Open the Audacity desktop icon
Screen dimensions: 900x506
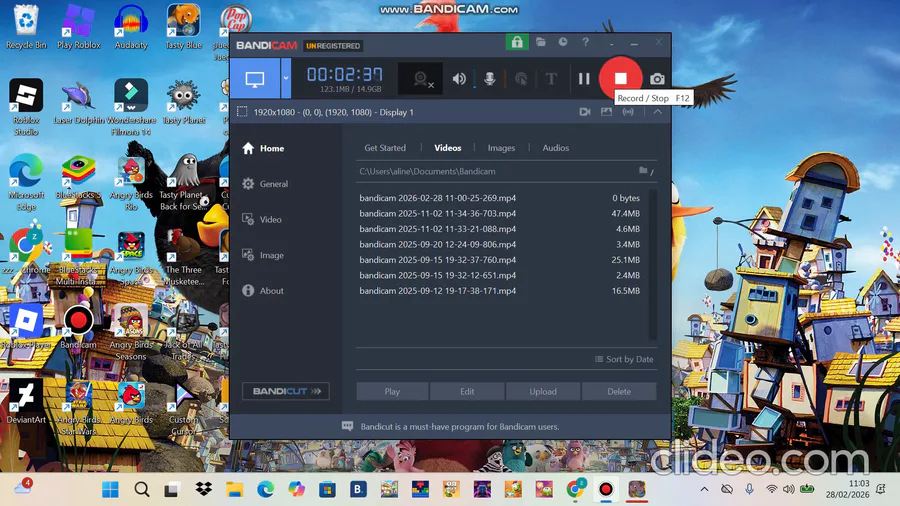(131, 26)
